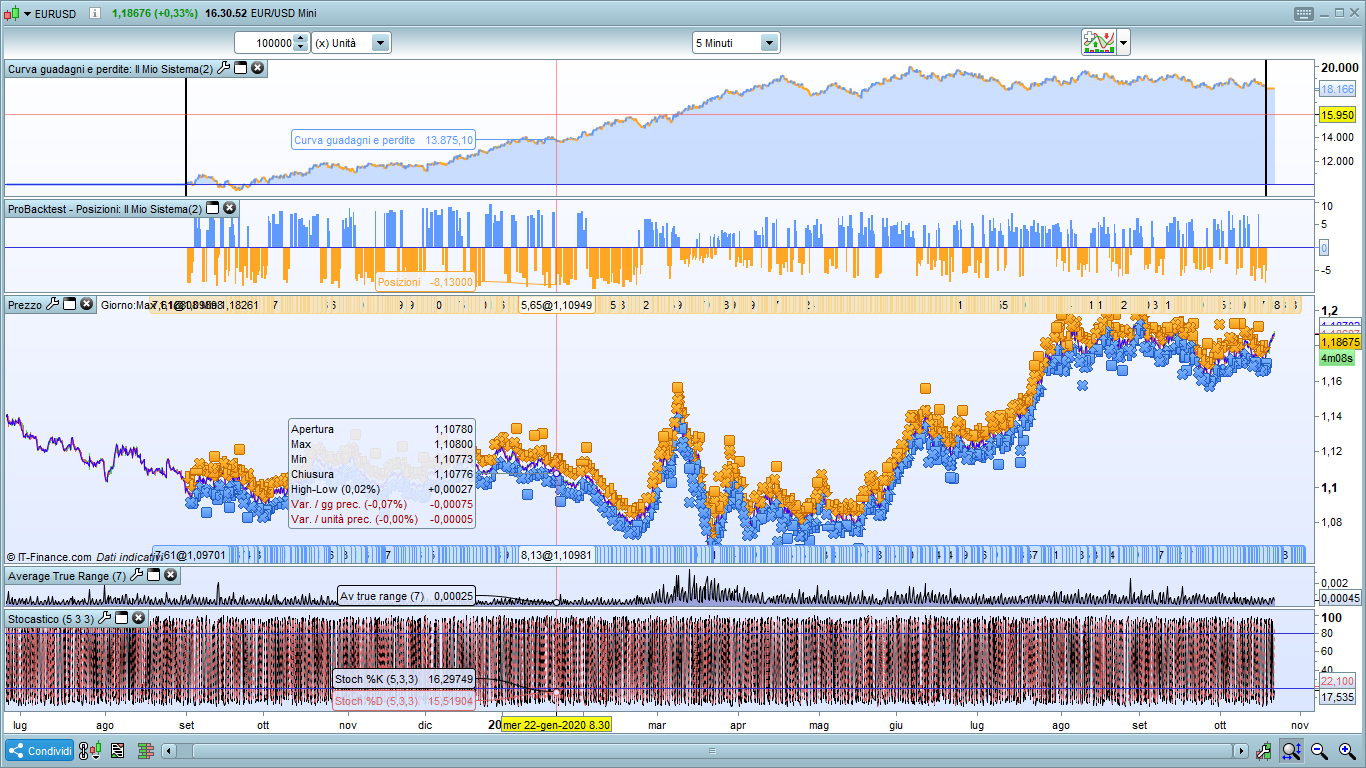
Task: Increase quantity with the stepper up arrow
Action: tap(300, 39)
